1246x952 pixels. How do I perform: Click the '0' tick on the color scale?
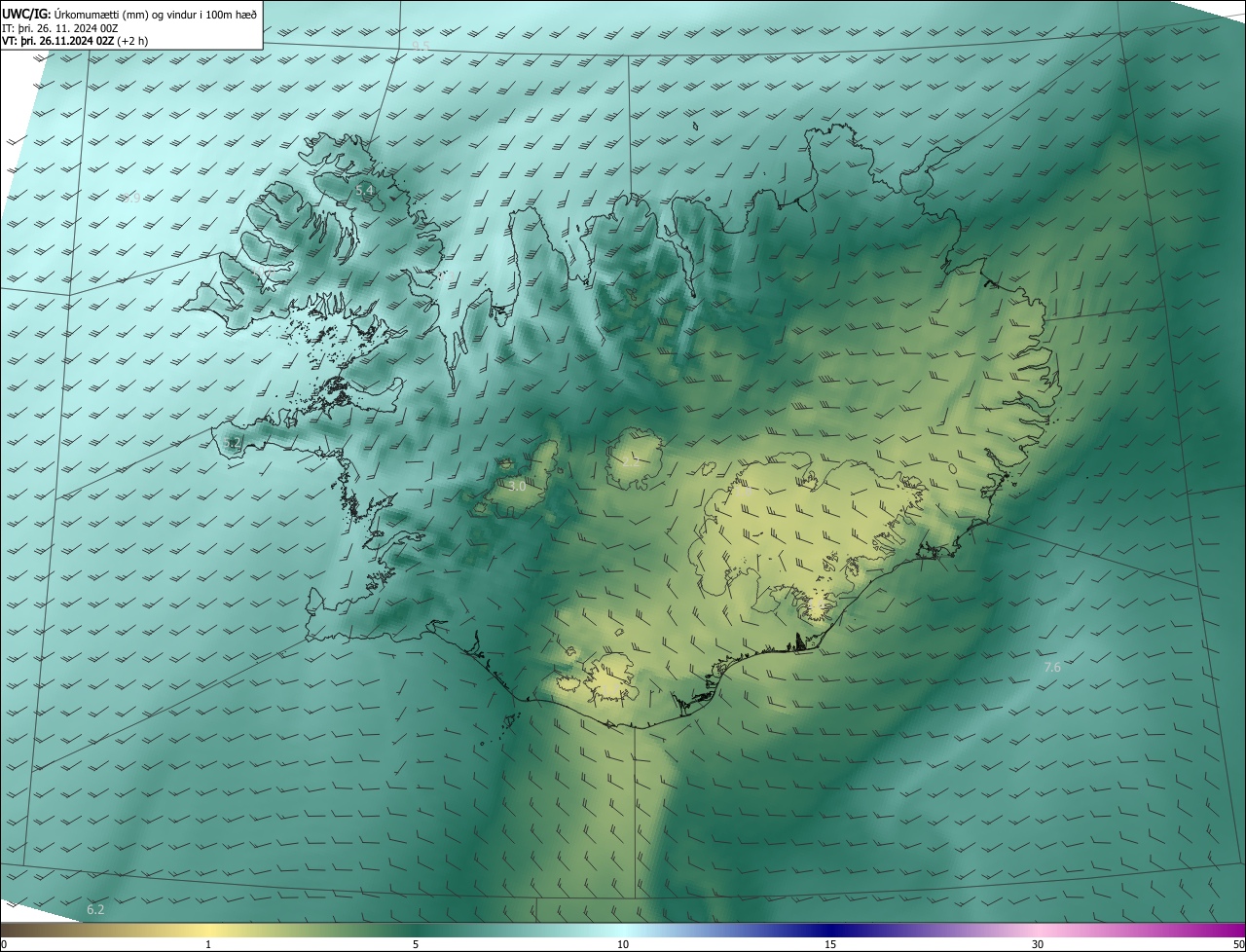tap(4, 944)
